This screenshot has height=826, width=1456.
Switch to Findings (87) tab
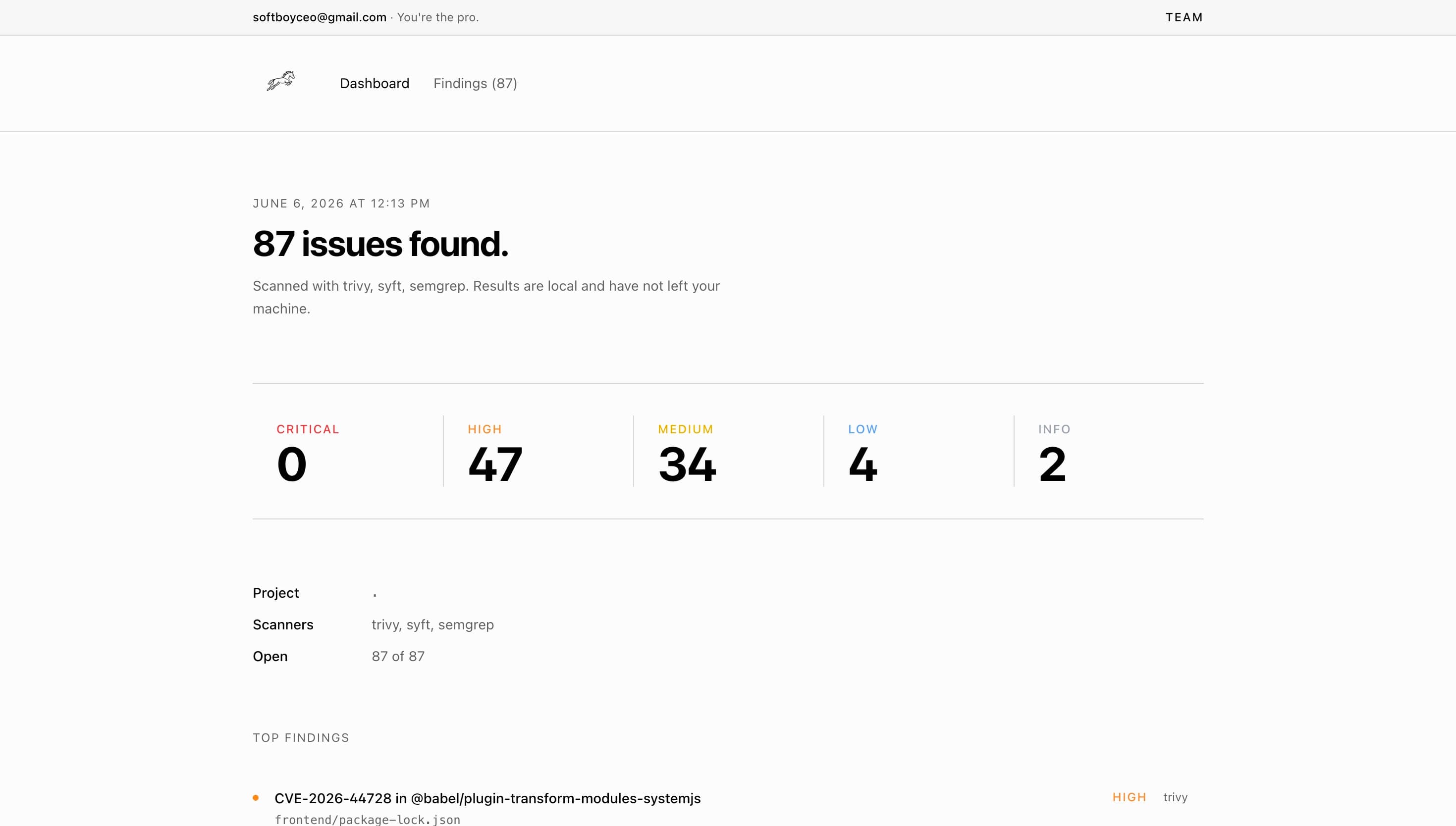point(475,83)
